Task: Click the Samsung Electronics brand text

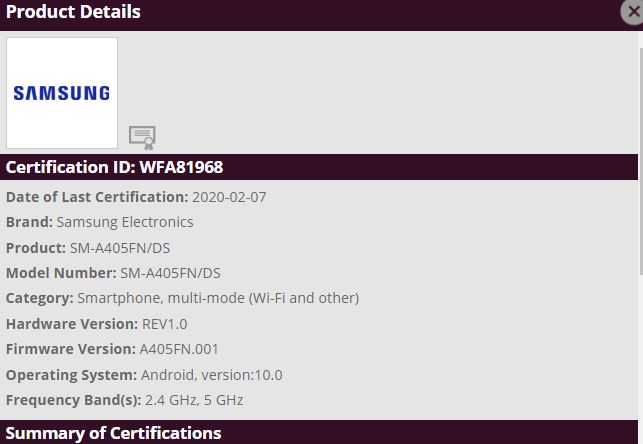Action: coord(125,222)
